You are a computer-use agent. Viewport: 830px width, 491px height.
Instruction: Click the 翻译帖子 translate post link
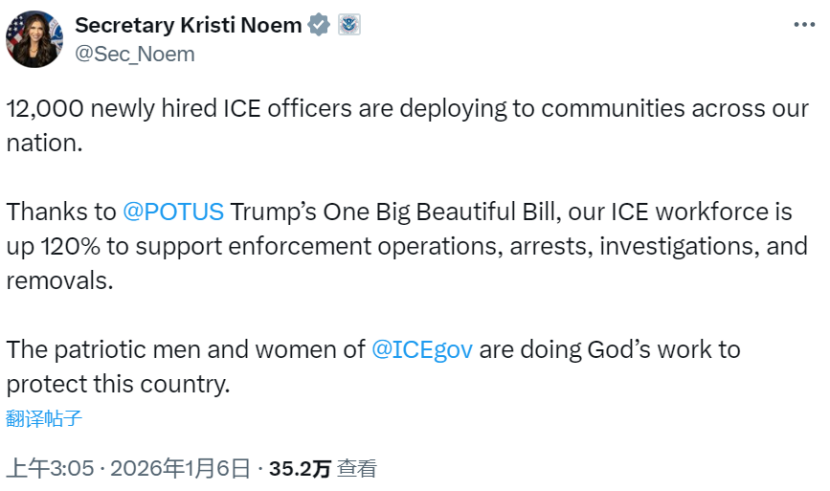pyautogui.click(x=44, y=418)
